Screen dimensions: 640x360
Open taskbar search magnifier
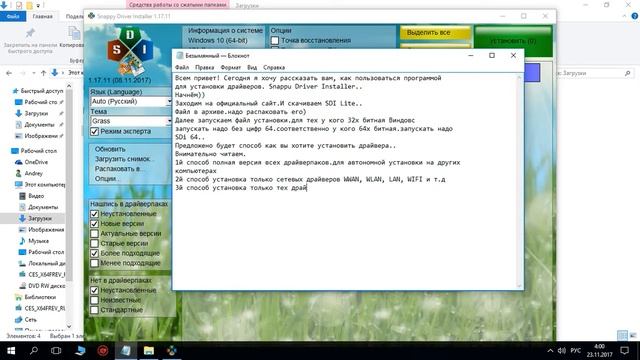pos(34,351)
